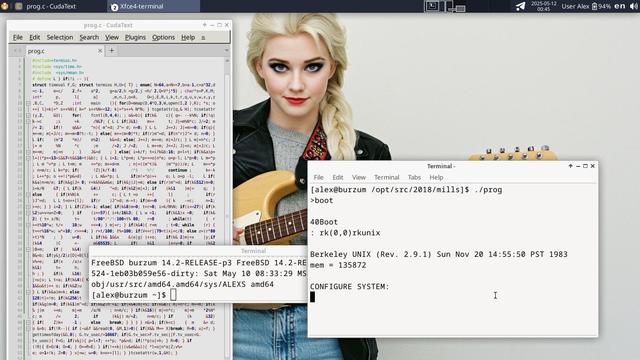Open the Plugins menu in CudaText
Viewport: 640px width, 360px height.
click(135, 37)
